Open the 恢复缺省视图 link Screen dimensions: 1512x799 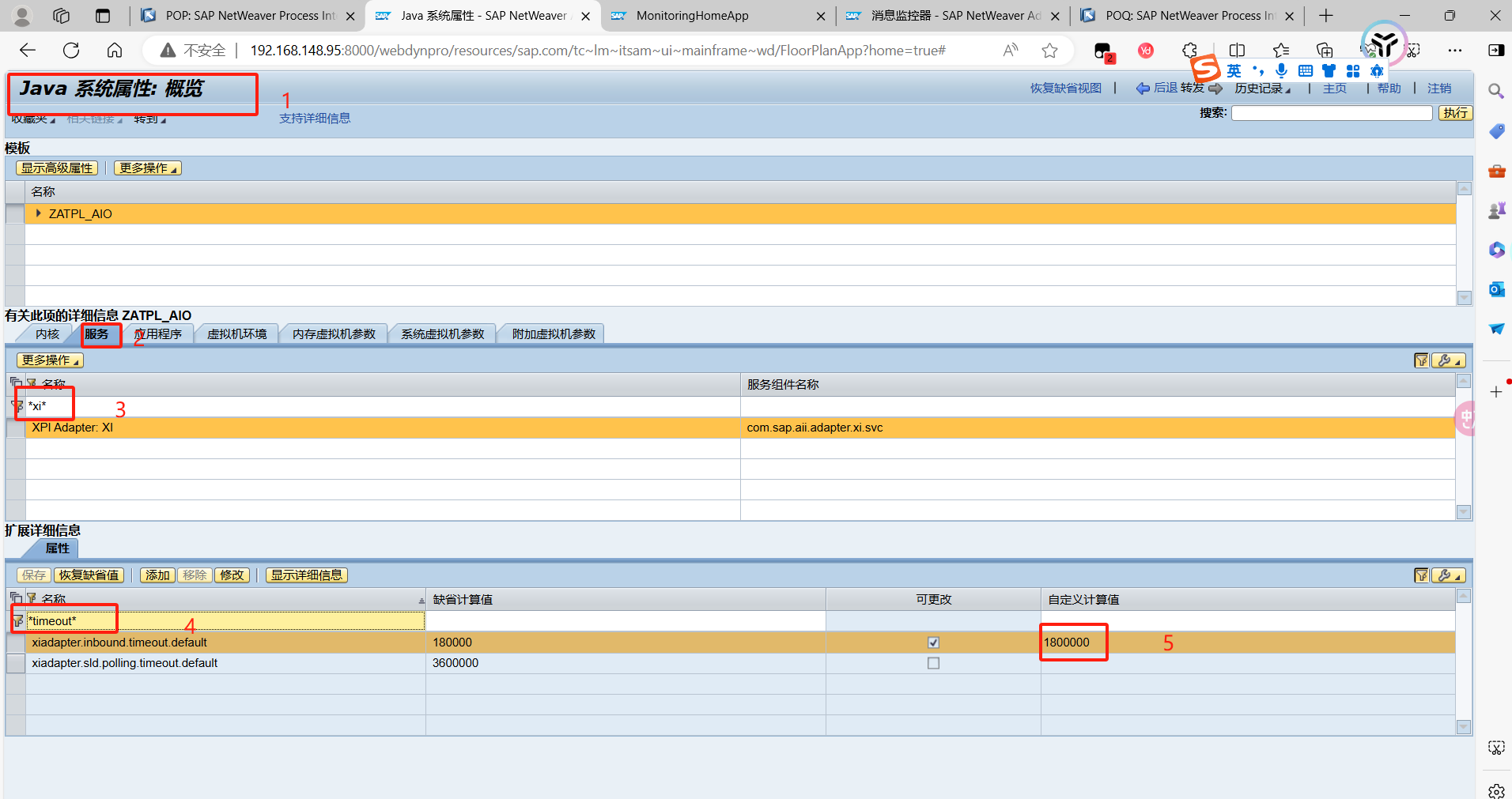click(x=1065, y=89)
